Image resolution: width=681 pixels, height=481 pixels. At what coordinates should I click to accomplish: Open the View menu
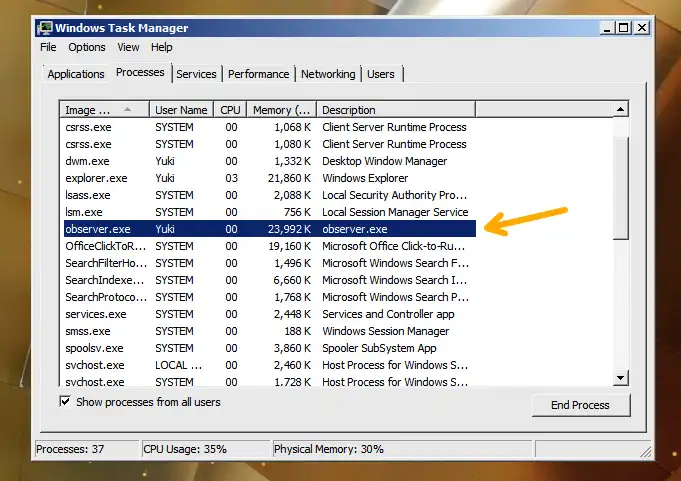pos(128,47)
